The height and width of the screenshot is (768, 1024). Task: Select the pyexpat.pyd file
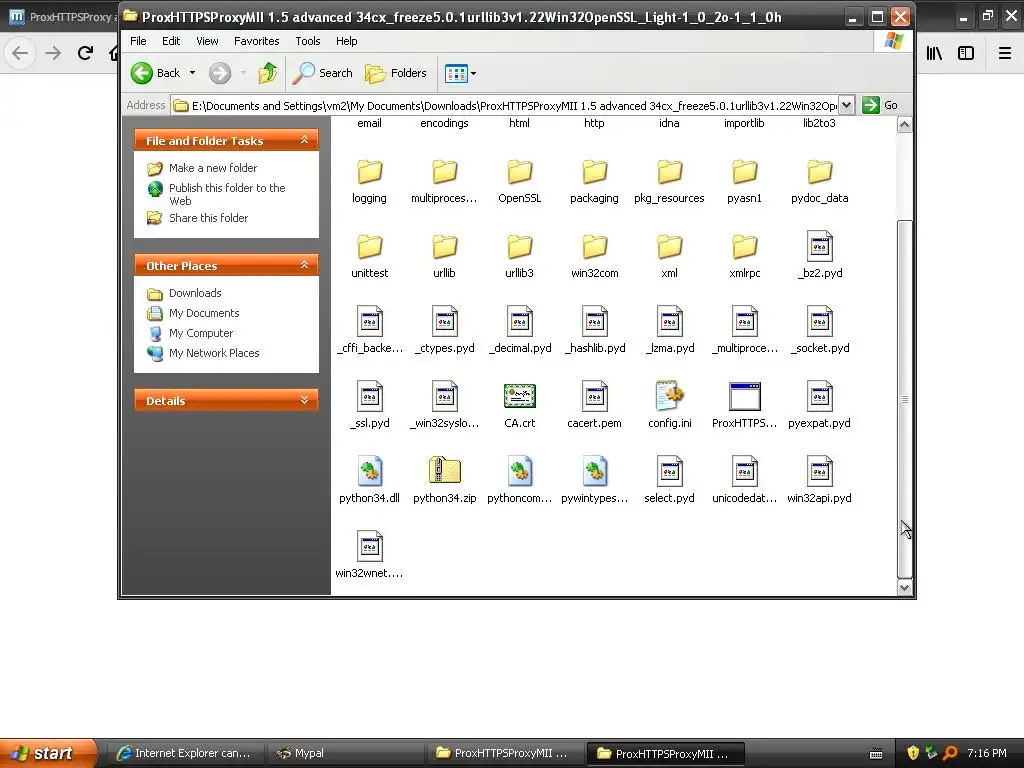[819, 406]
